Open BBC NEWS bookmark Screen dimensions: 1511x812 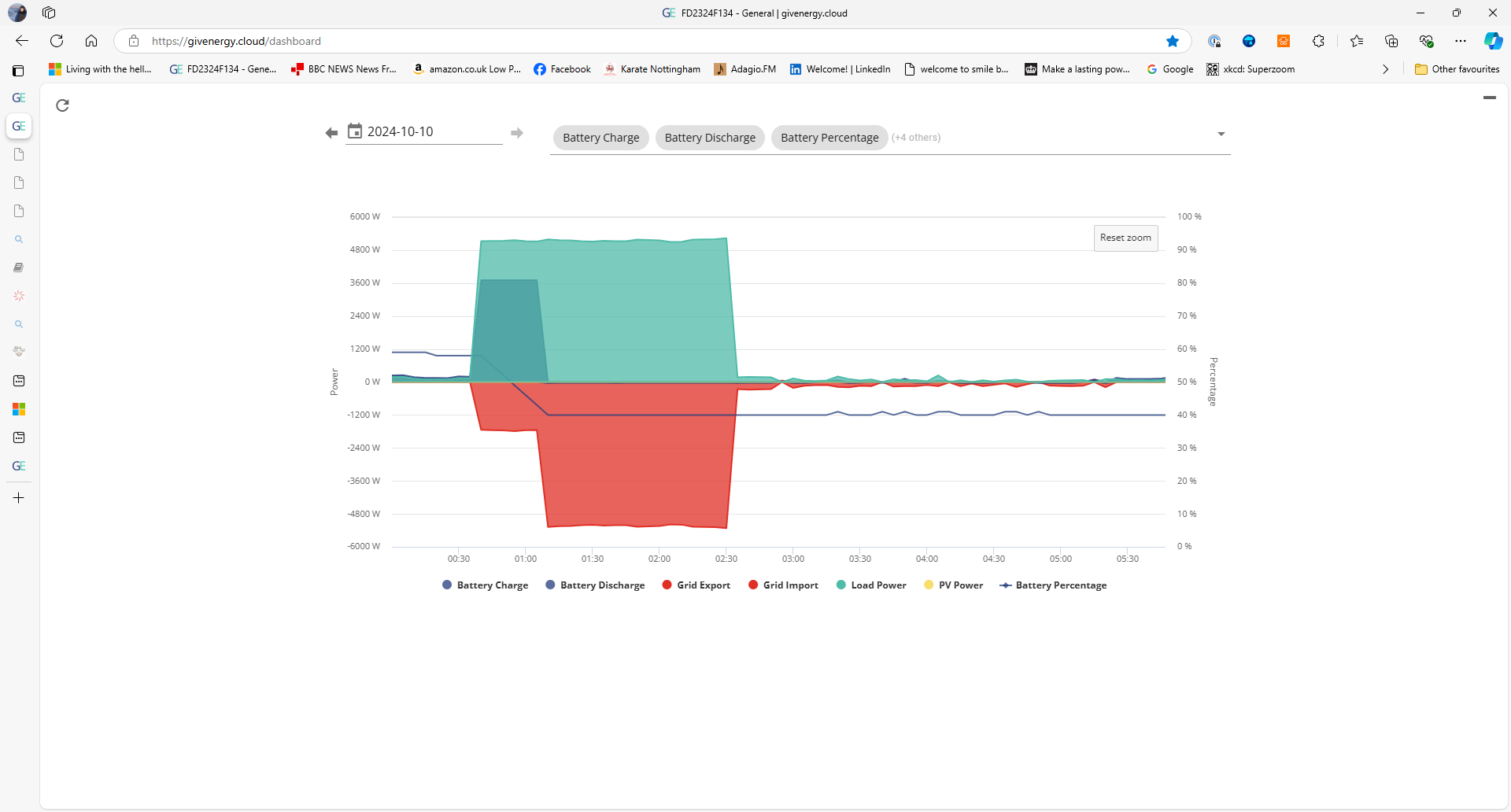coord(344,69)
